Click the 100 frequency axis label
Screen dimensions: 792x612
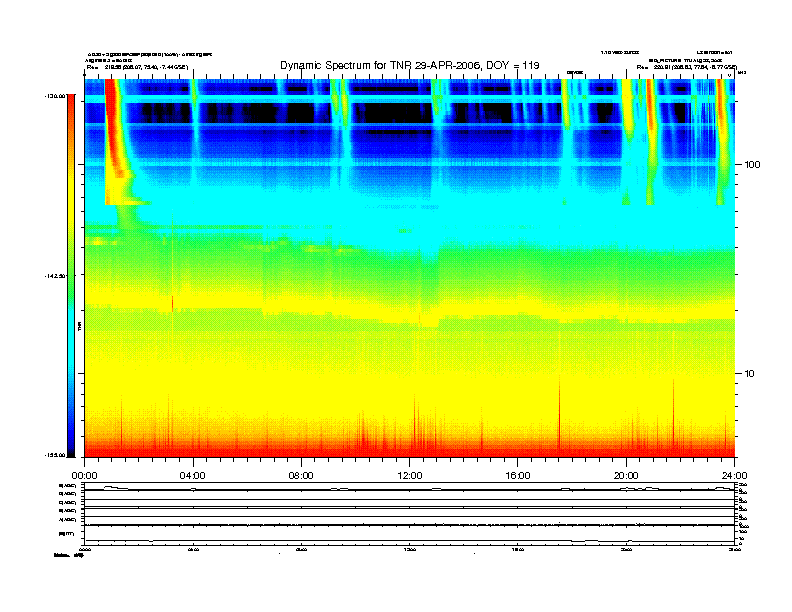pos(752,165)
